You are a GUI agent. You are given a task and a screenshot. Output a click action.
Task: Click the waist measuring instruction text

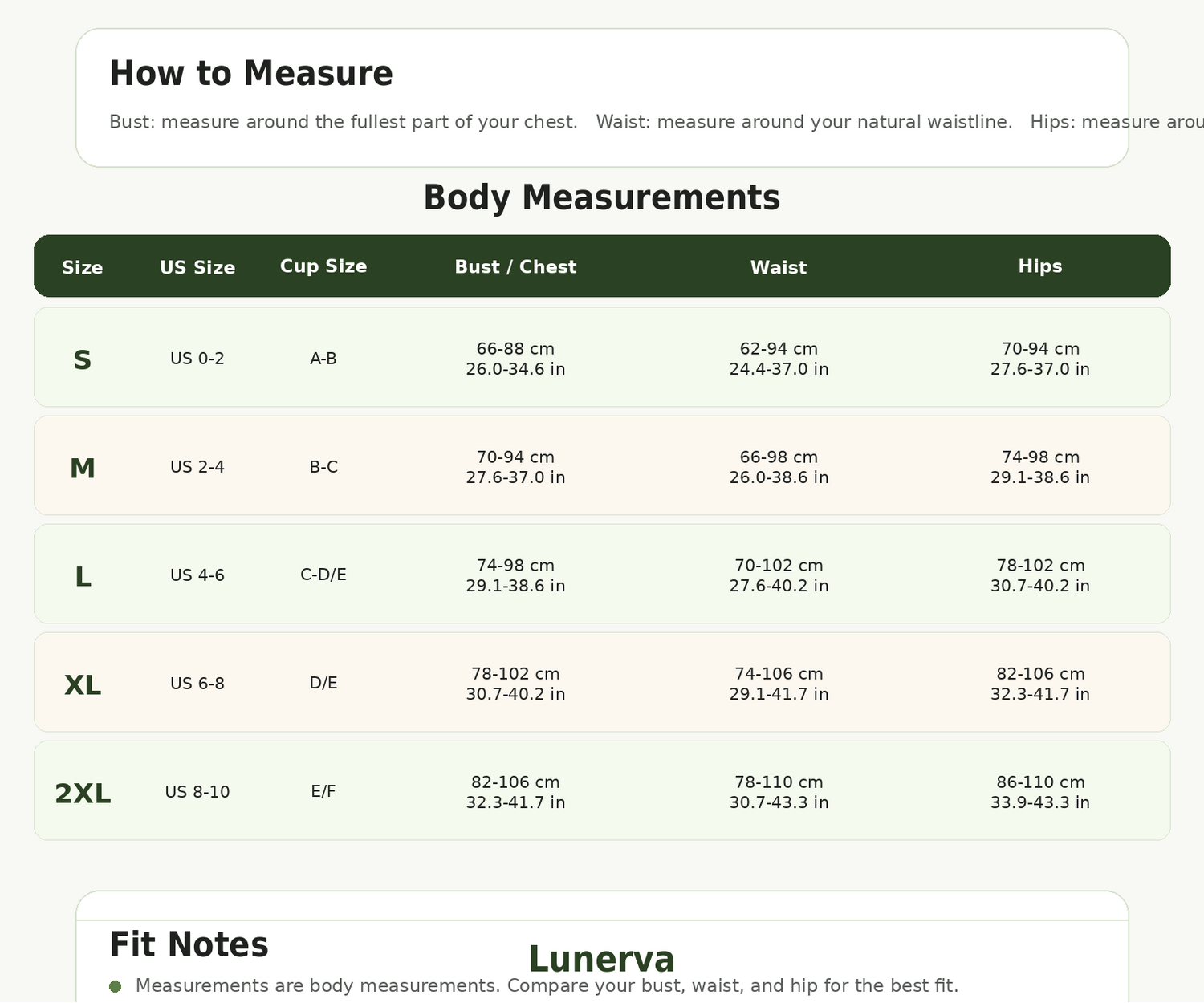pos(804,123)
